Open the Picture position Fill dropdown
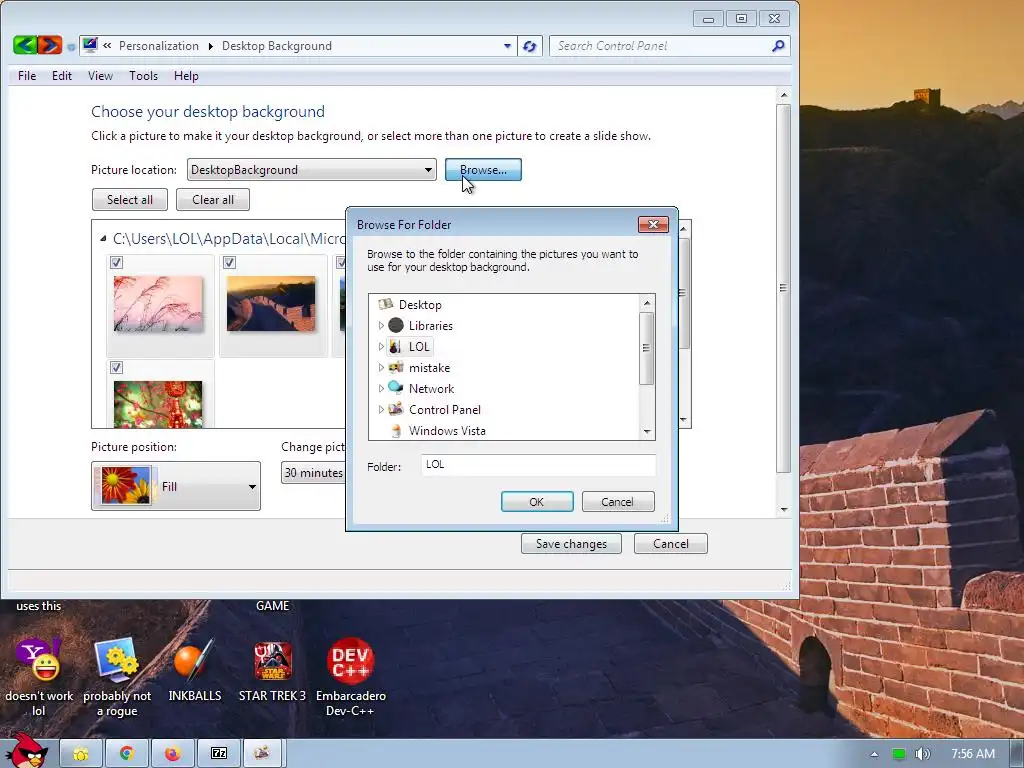Screen dimensions: 1024x768 tap(176, 486)
